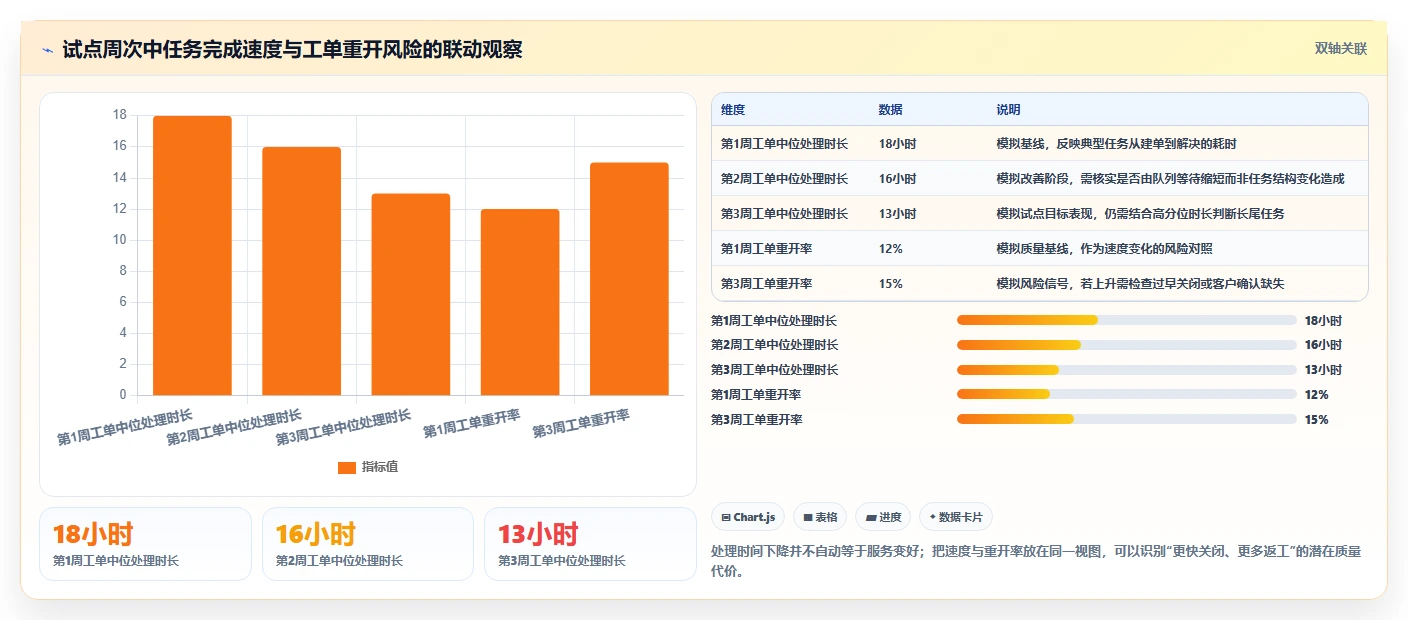Click the y-axis tick label 10
Screen dimensions: 1408x620
click(120, 240)
